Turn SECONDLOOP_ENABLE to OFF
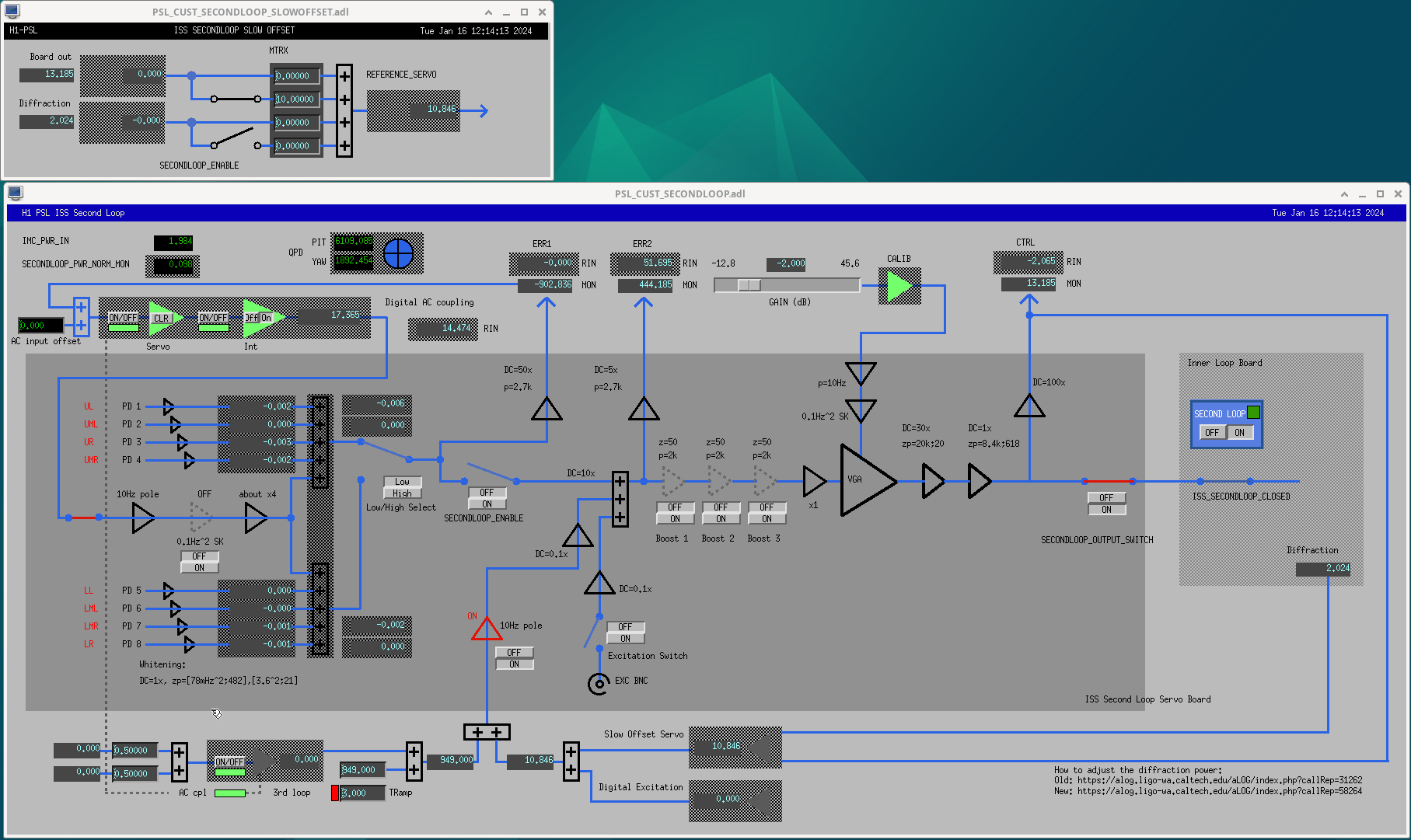 (x=487, y=493)
